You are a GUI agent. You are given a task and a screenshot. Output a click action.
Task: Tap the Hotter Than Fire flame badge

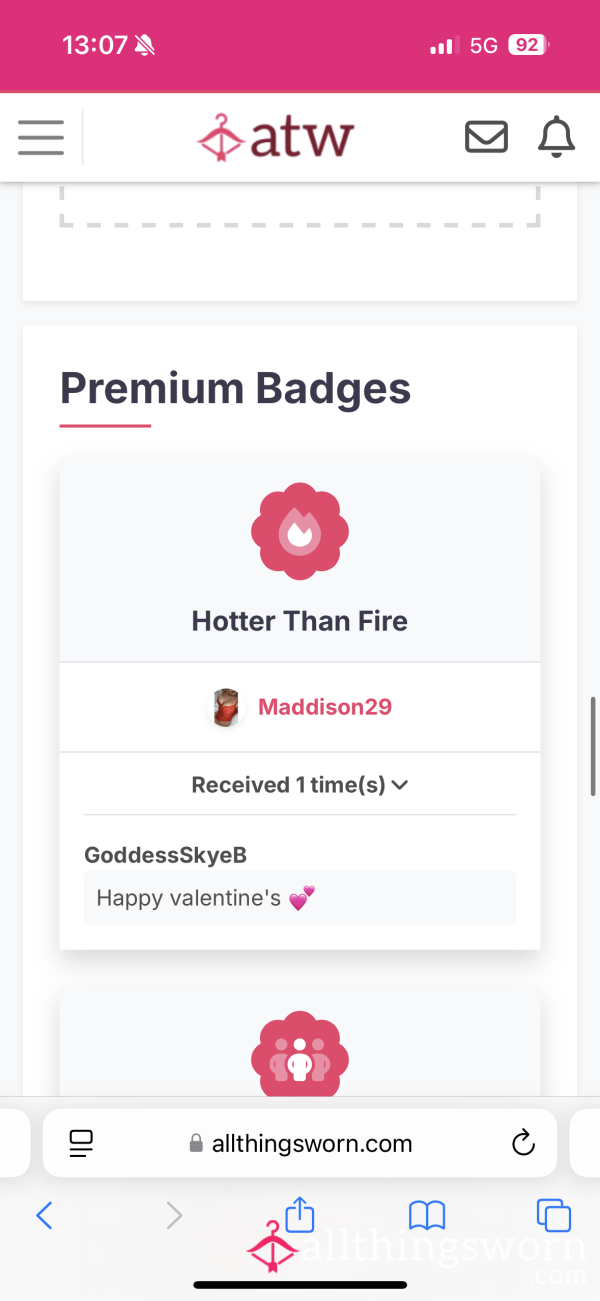click(x=300, y=532)
